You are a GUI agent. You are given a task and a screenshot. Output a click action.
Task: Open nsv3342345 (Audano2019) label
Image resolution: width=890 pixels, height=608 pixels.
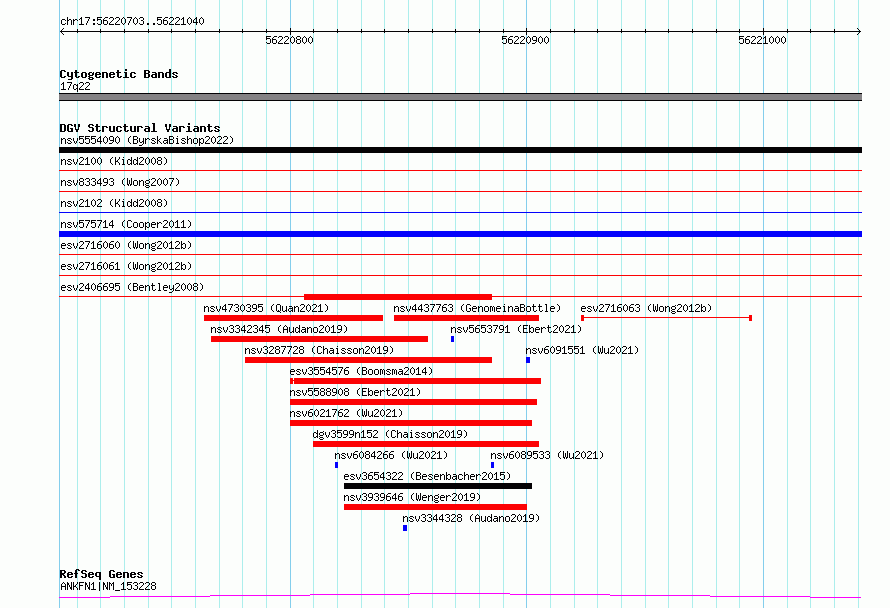(x=279, y=329)
